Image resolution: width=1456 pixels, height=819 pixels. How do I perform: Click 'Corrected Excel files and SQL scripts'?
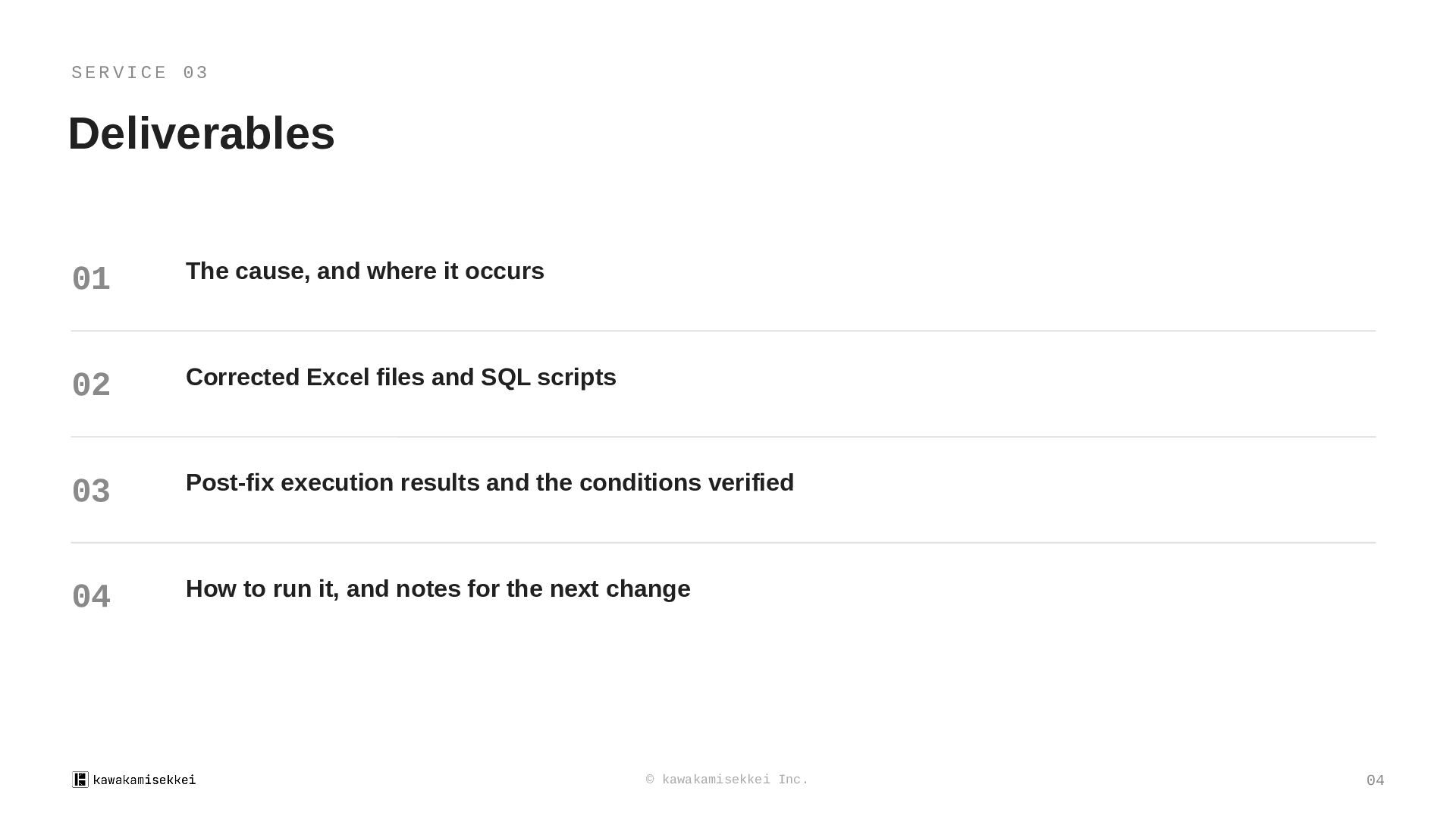click(x=401, y=378)
